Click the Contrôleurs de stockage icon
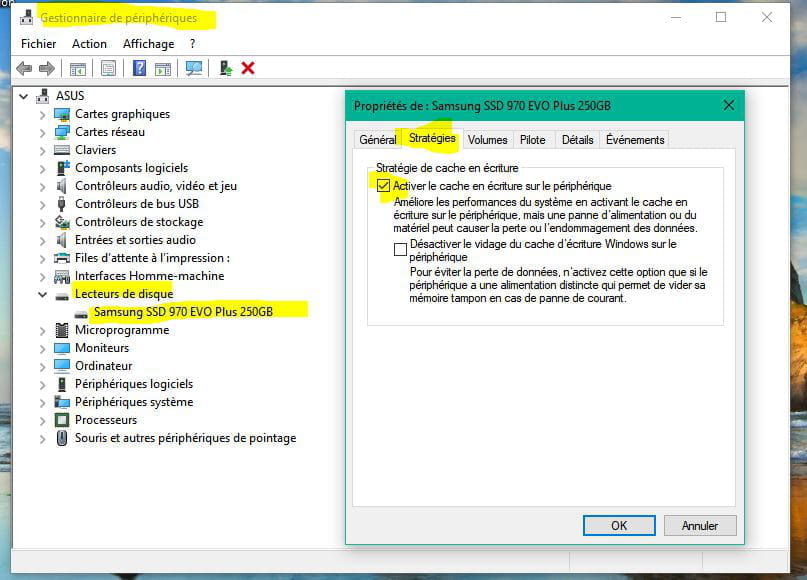Viewport: 807px width, 580px height. point(62,222)
